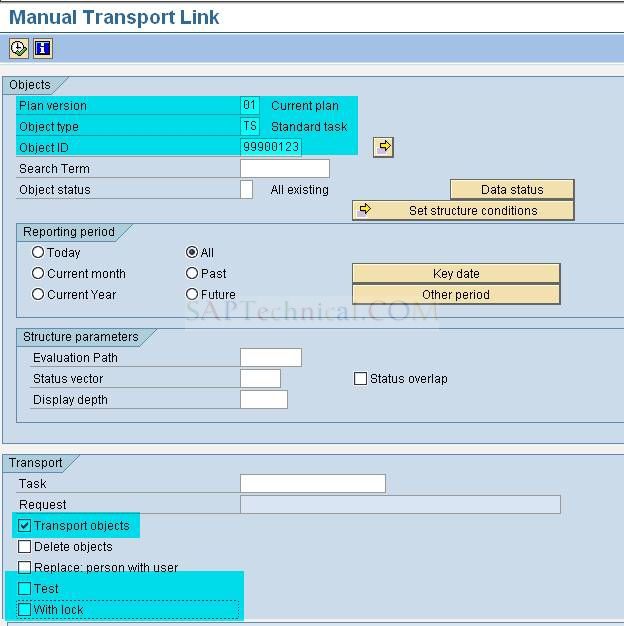Click the Objects group header
Image resolution: width=624 pixels, height=626 pixels.
coord(30,85)
